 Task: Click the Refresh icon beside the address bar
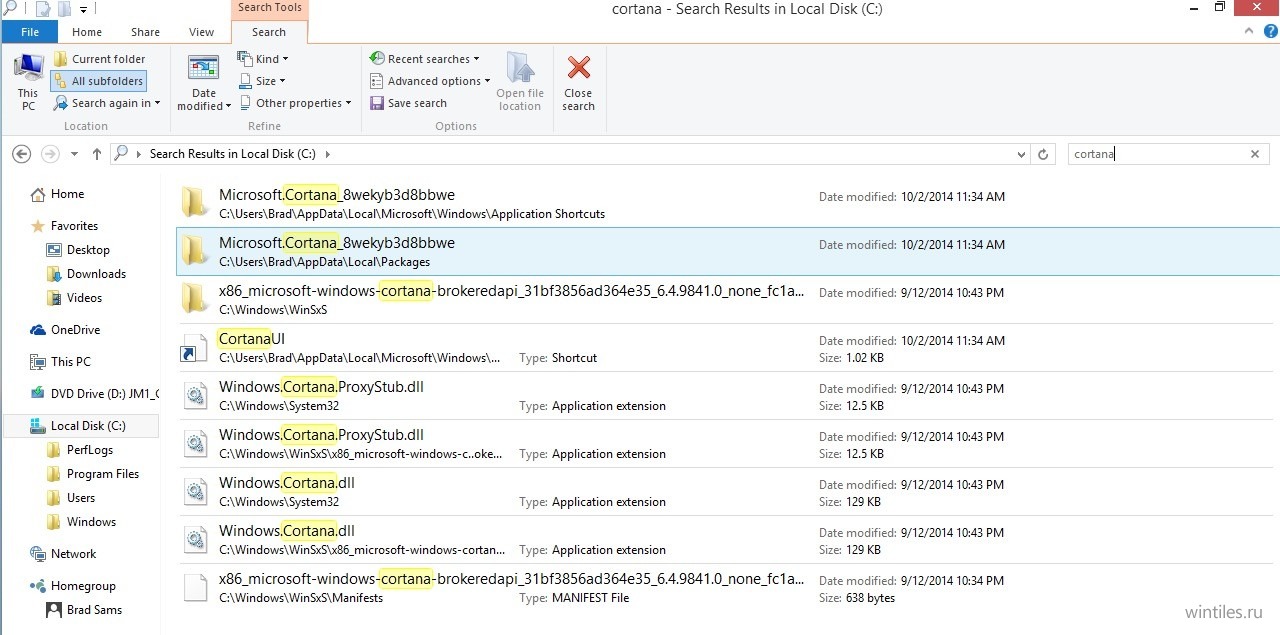click(x=1044, y=154)
